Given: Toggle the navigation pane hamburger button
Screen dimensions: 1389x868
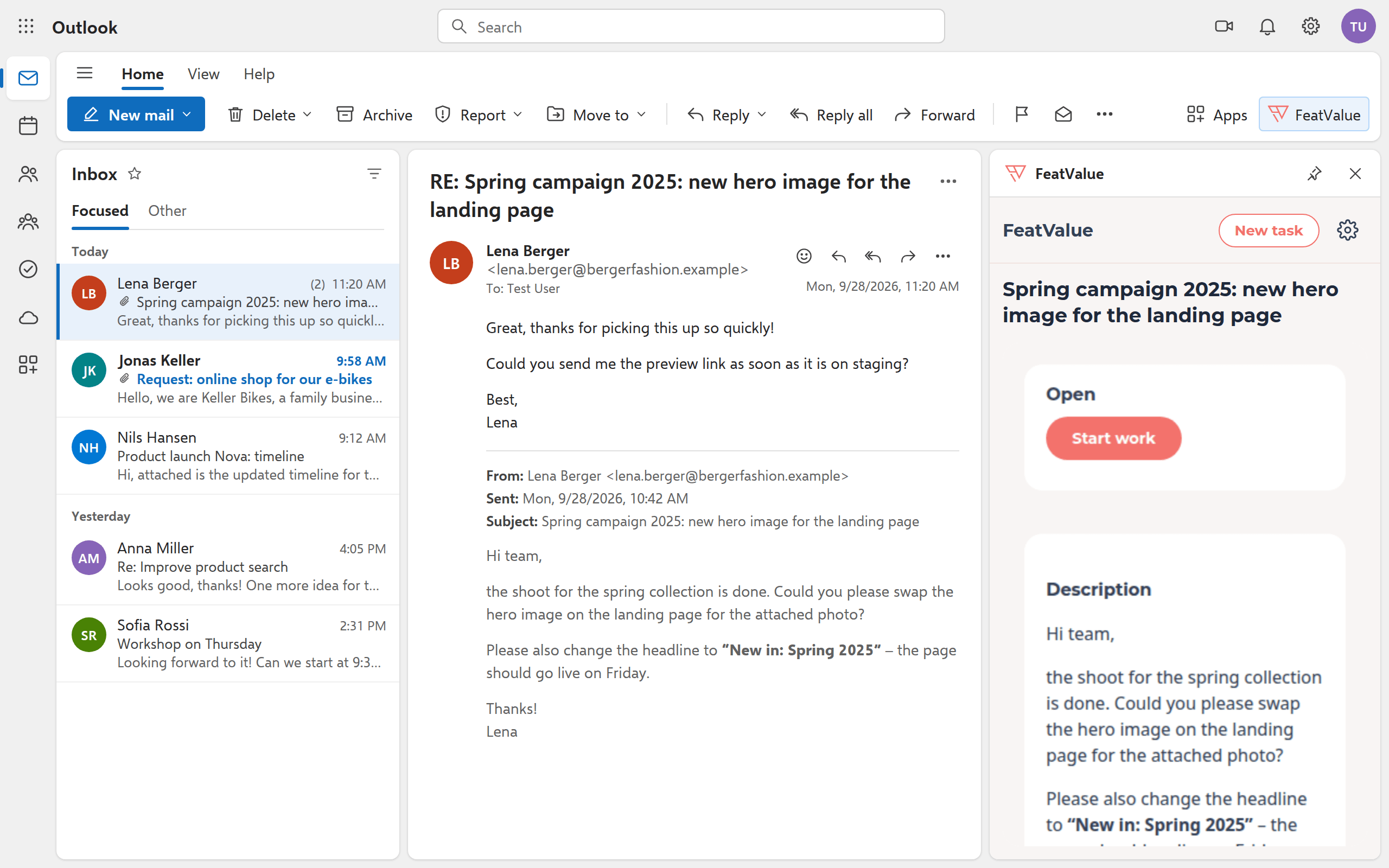Looking at the screenshot, I should 85,73.
